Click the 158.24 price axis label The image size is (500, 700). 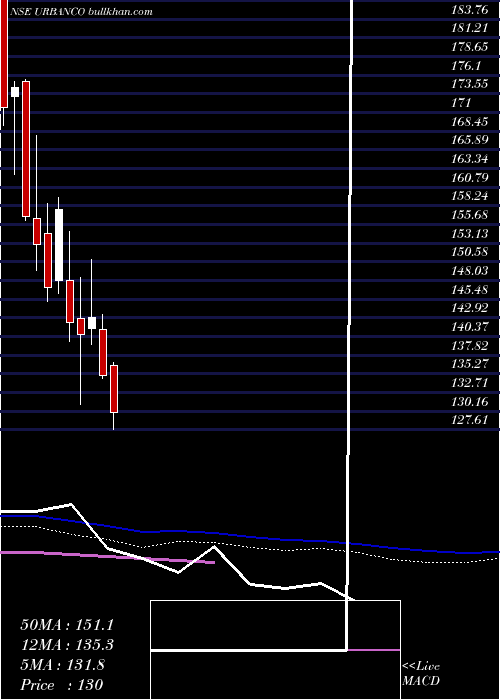tap(469, 196)
